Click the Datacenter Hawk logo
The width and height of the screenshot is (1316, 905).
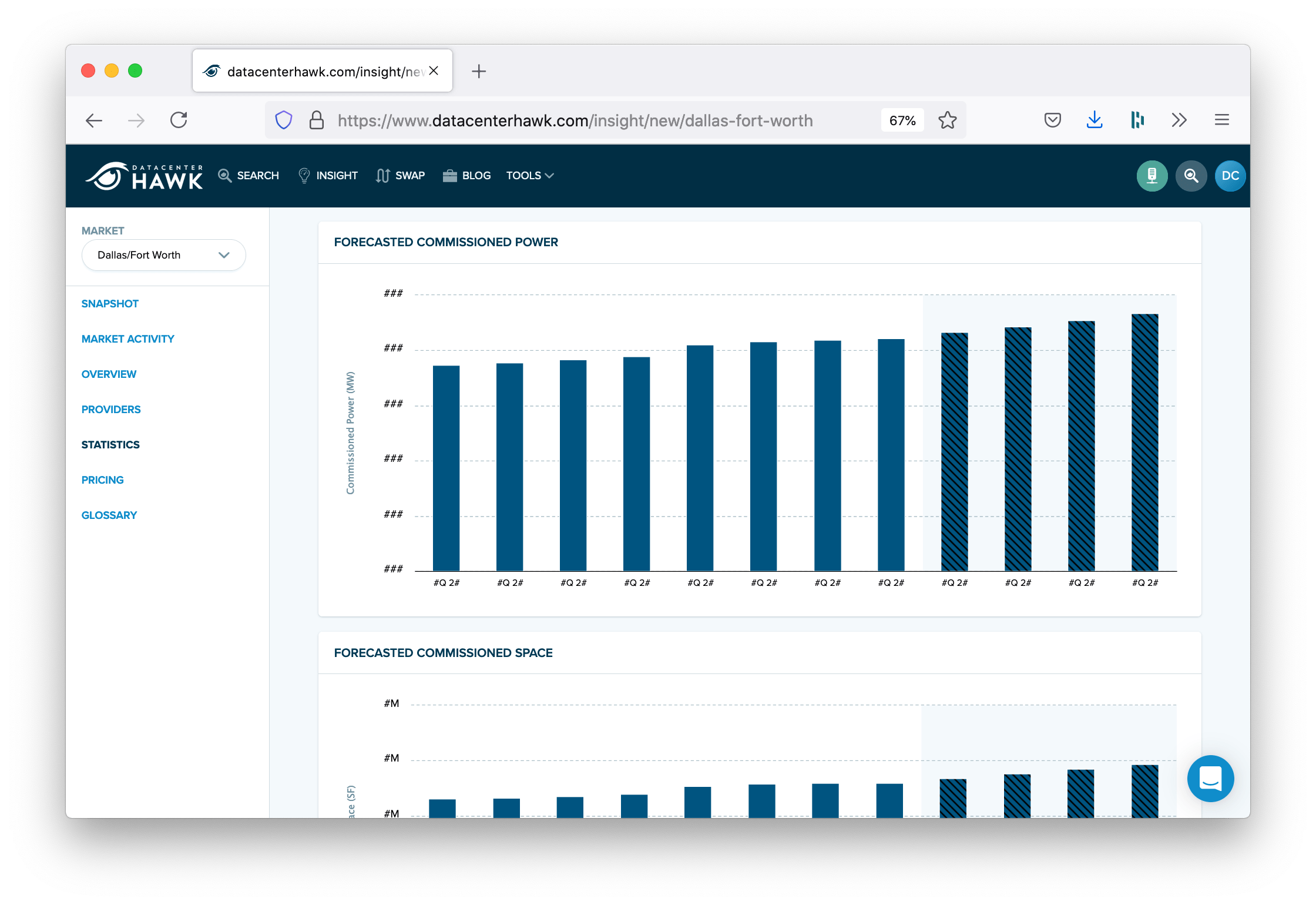tap(145, 176)
